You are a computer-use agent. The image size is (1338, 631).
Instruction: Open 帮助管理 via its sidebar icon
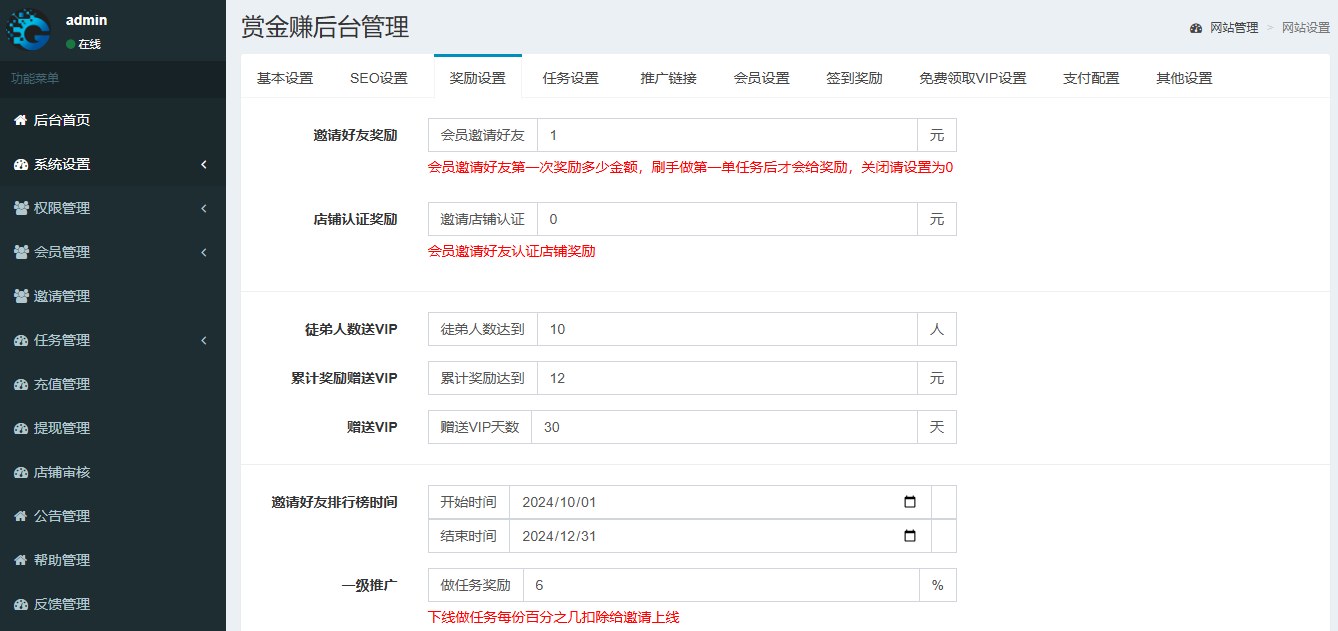19,560
